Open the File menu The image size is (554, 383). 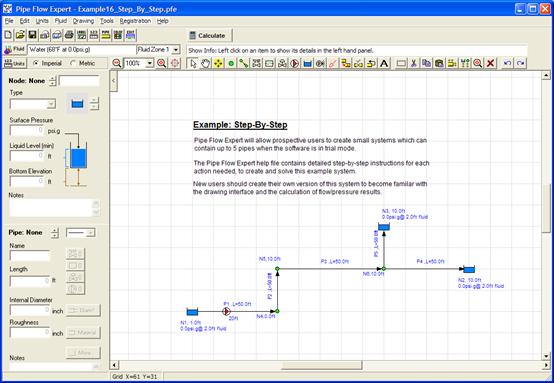click(9, 21)
